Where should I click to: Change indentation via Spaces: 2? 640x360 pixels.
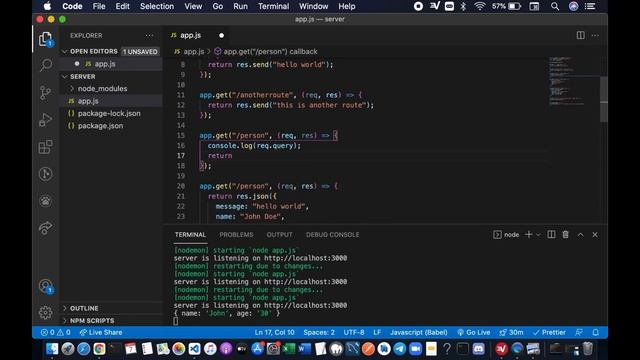319,332
